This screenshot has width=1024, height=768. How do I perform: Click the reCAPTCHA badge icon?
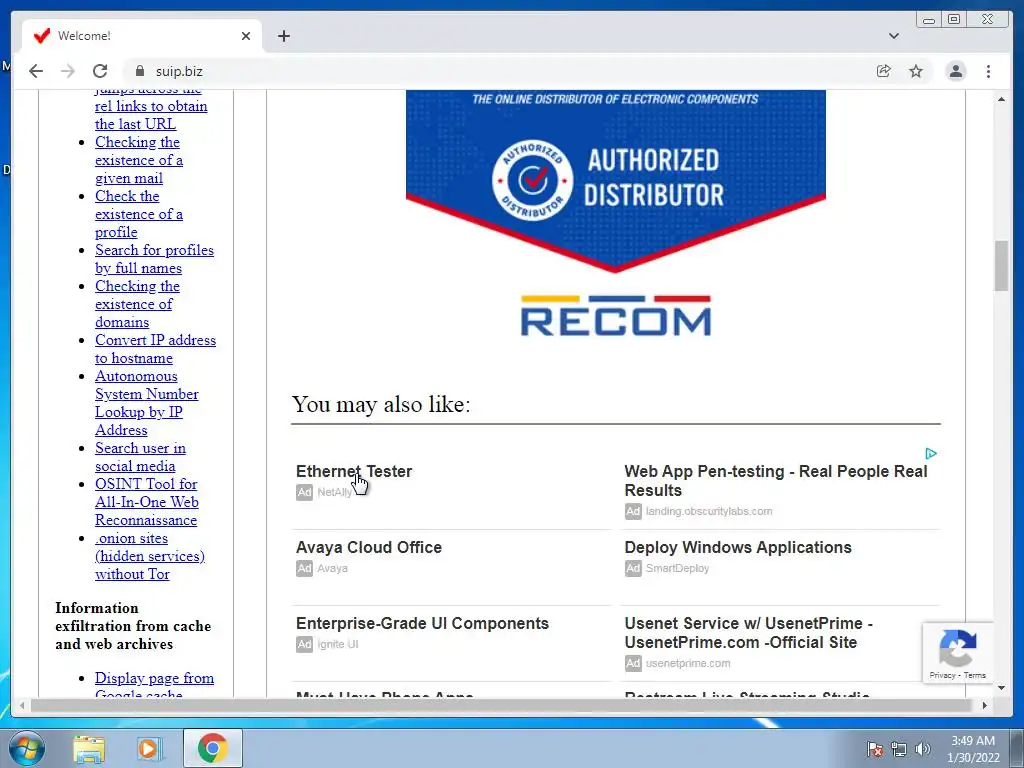tap(957, 648)
